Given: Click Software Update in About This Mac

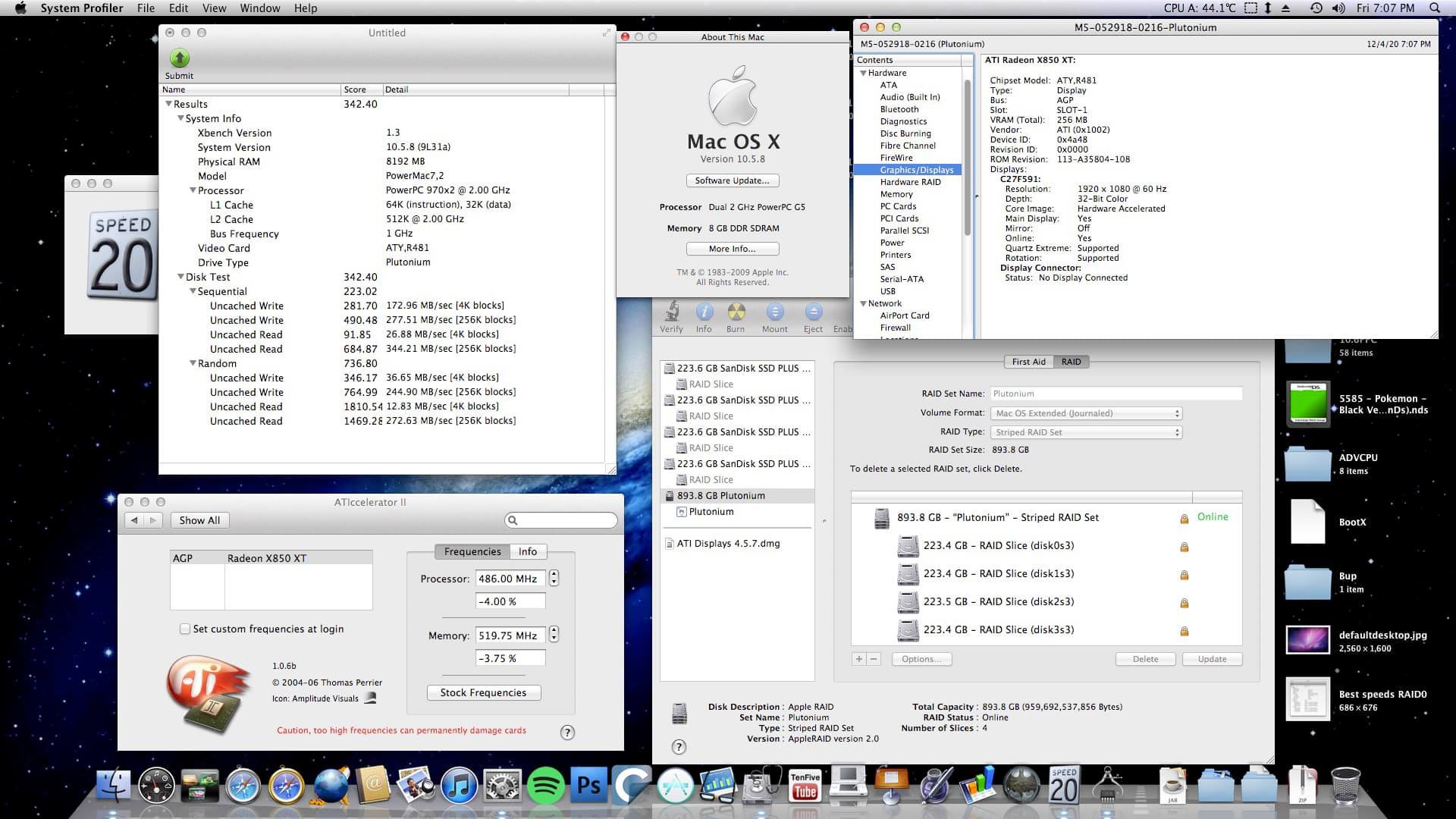Looking at the screenshot, I should (732, 180).
